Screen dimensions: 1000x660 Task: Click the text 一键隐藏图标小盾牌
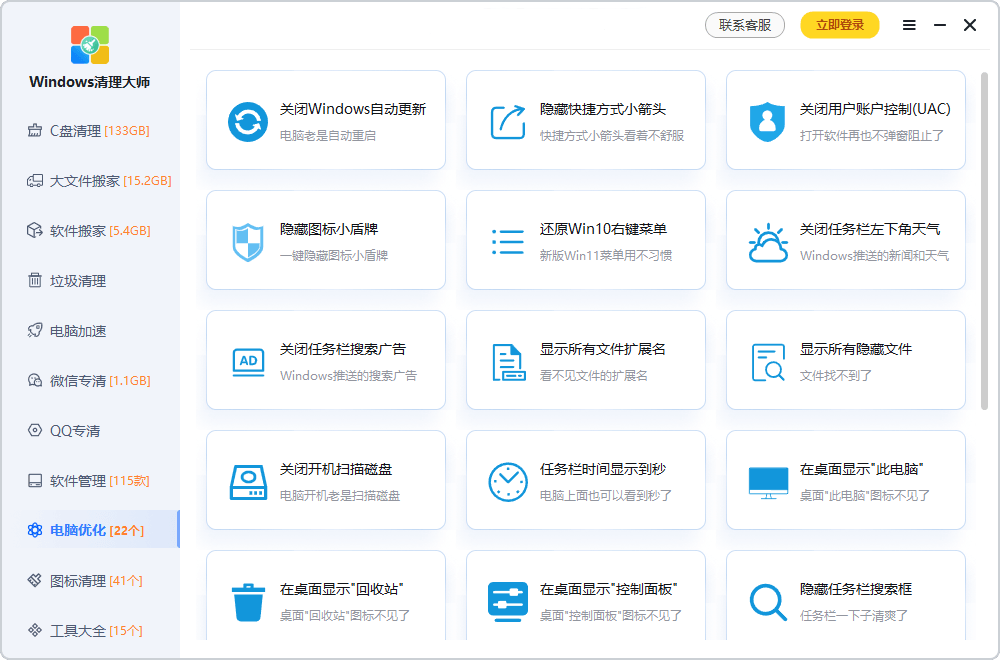point(334,256)
